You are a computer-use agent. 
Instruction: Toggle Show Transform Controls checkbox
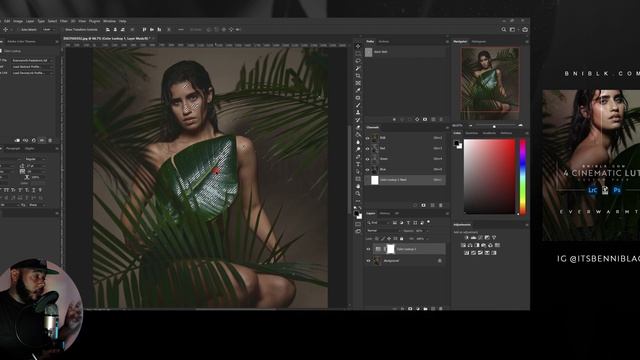coord(62,30)
